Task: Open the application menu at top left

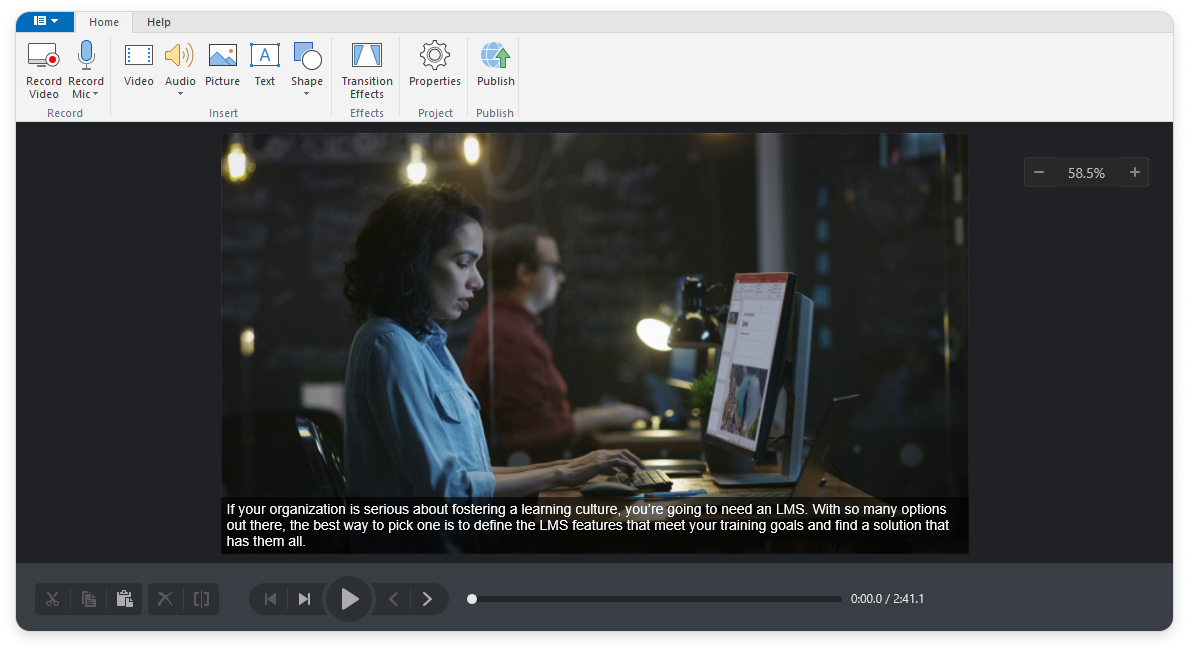Action: (44, 20)
